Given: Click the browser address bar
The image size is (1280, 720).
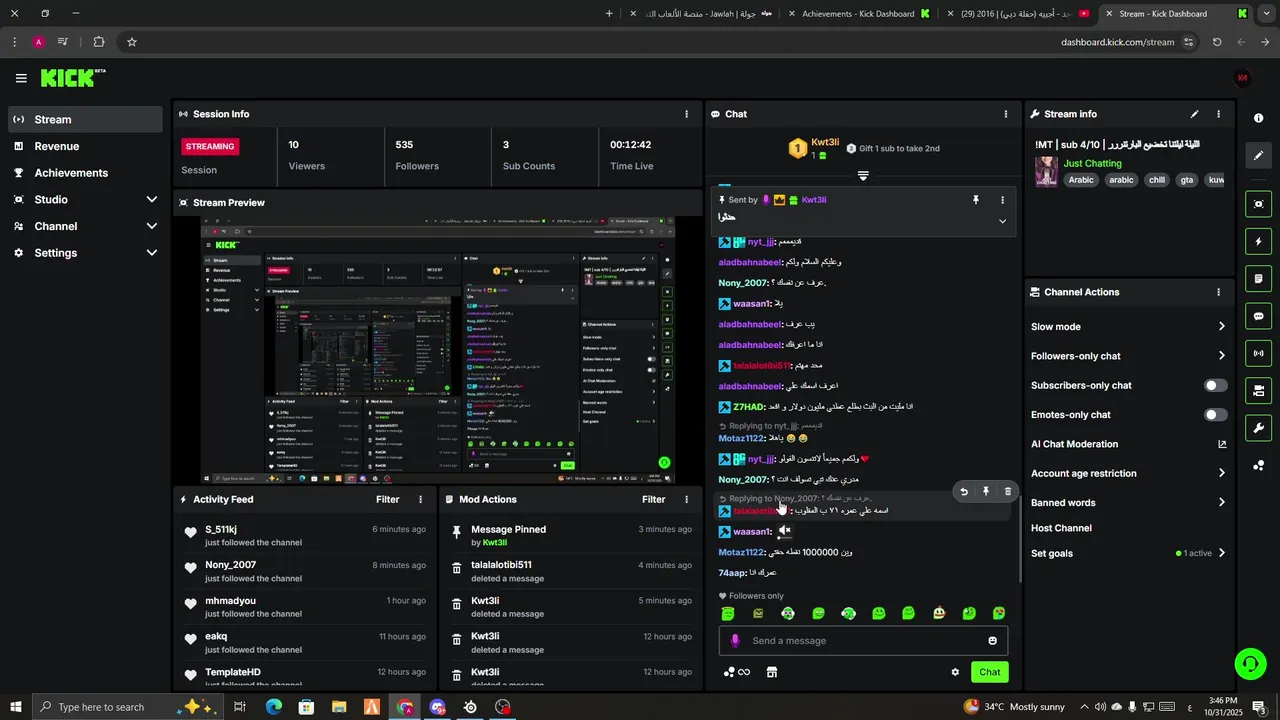Looking at the screenshot, I should (x=660, y=42).
